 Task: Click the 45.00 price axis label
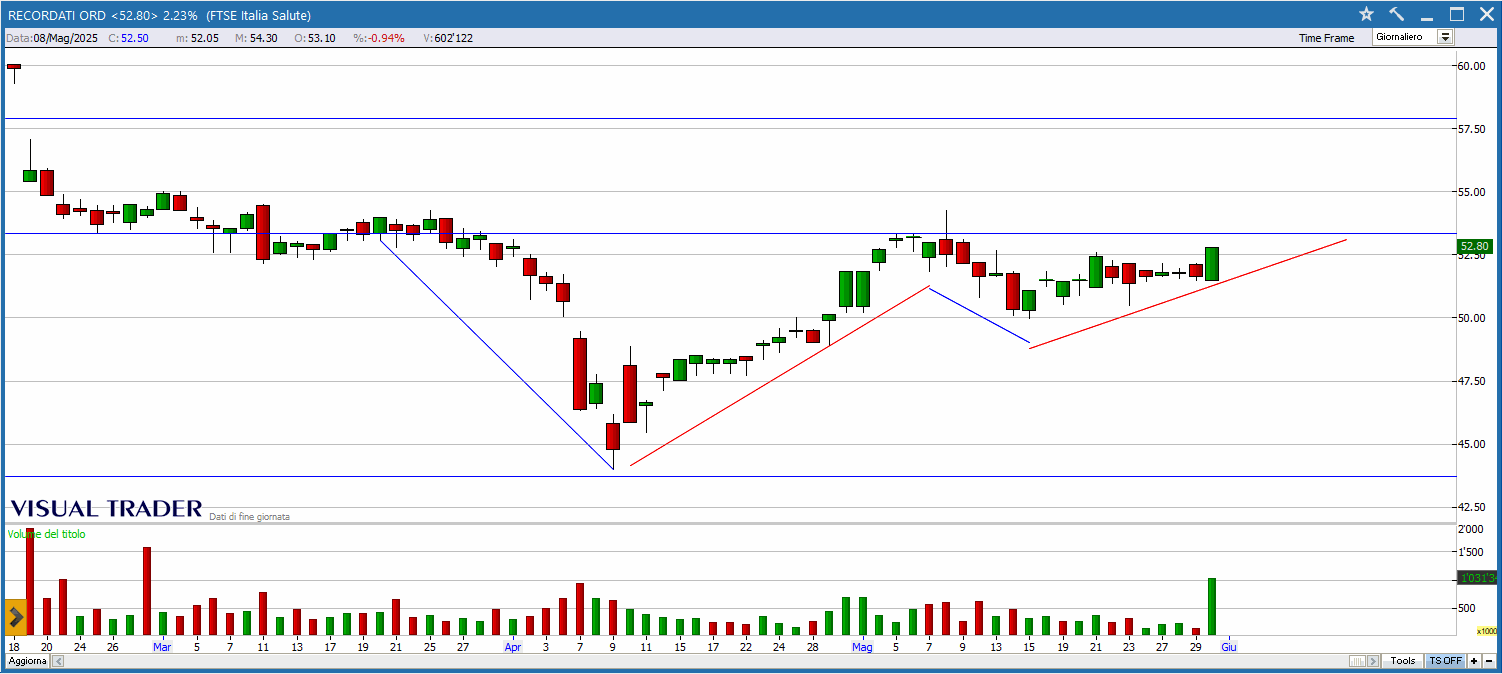pos(1470,444)
